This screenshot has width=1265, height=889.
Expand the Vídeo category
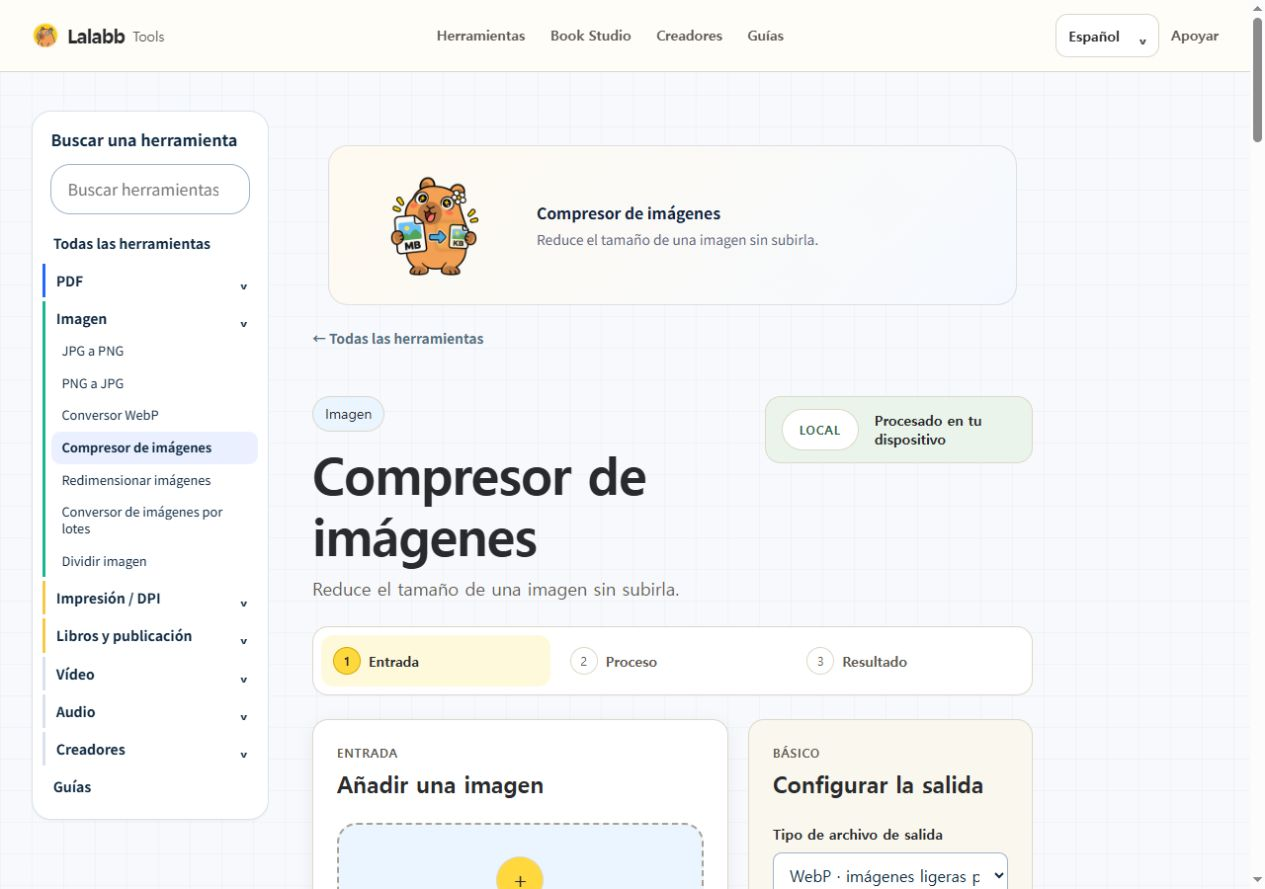150,674
